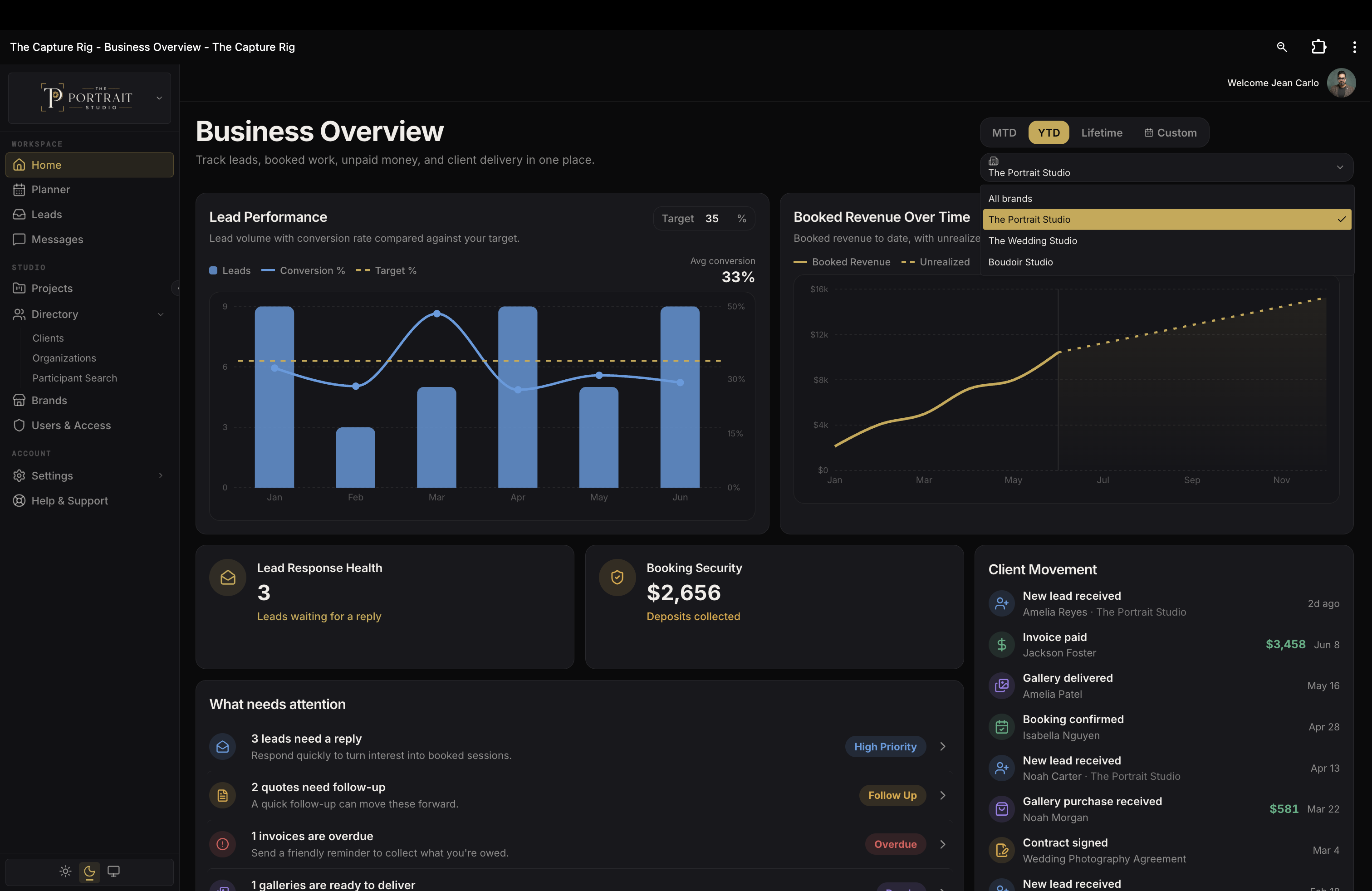This screenshot has width=1372, height=891.
Task: Choose The Portrait Studio option in list
Action: click(x=1167, y=220)
